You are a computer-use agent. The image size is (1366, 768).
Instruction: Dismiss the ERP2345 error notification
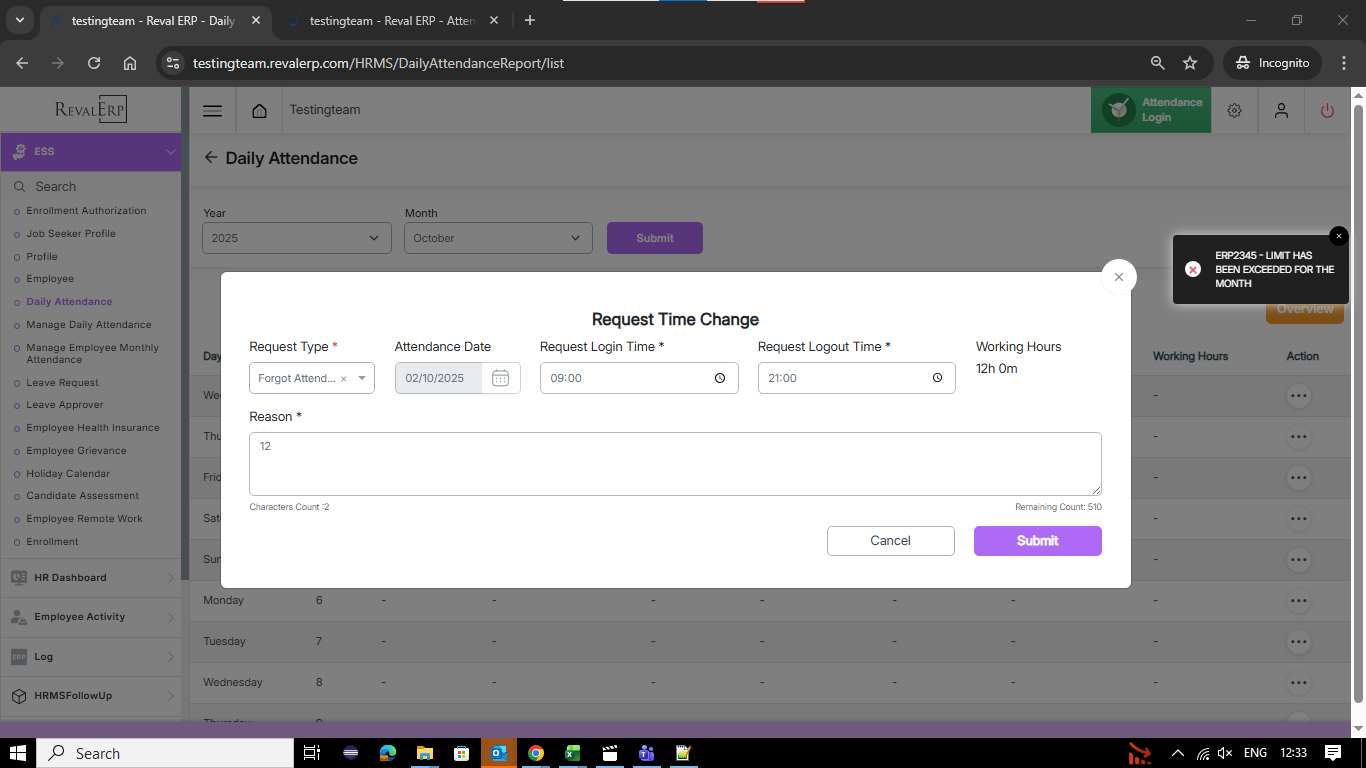tap(1338, 236)
